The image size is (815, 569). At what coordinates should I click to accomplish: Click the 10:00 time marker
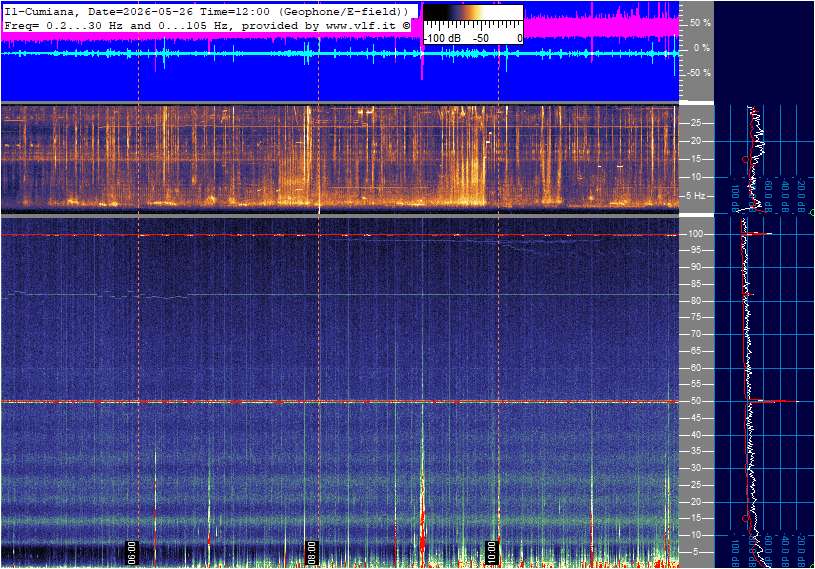pyautogui.click(x=491, y=552)
